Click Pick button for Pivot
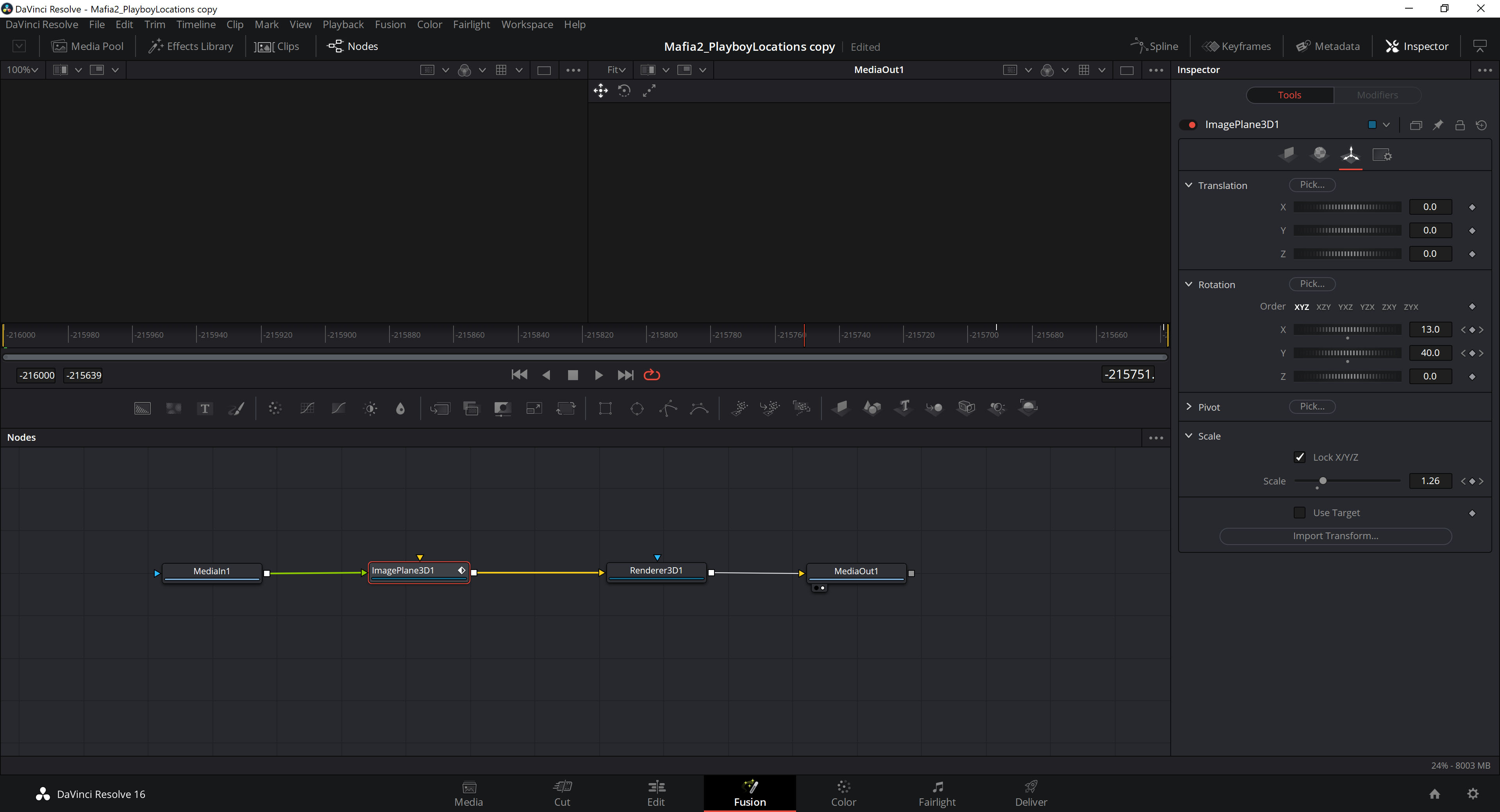The height and width of the screenshot is (812, 1500). coord(1312,406)
